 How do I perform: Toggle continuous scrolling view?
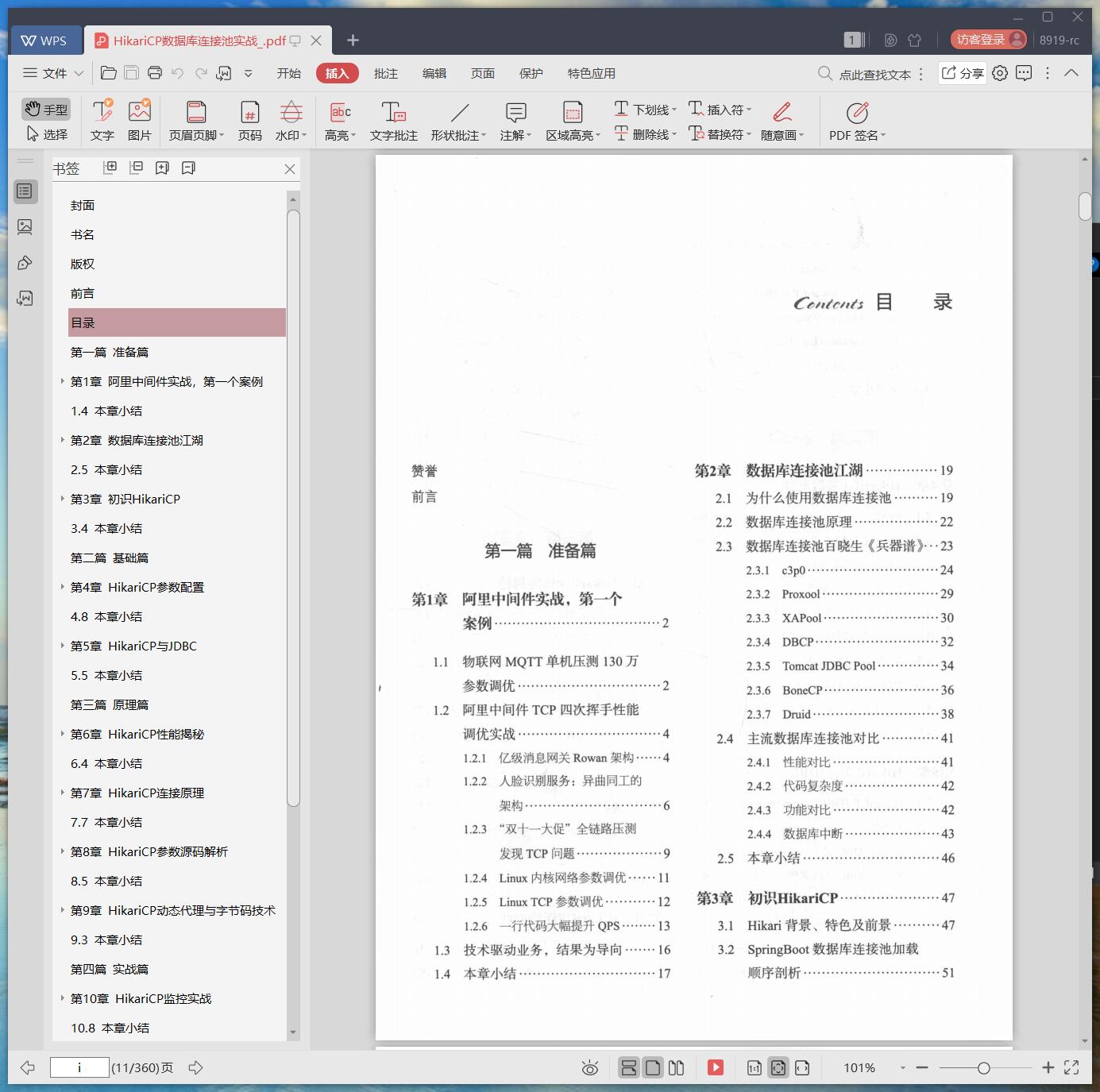tap(628, 1067)
